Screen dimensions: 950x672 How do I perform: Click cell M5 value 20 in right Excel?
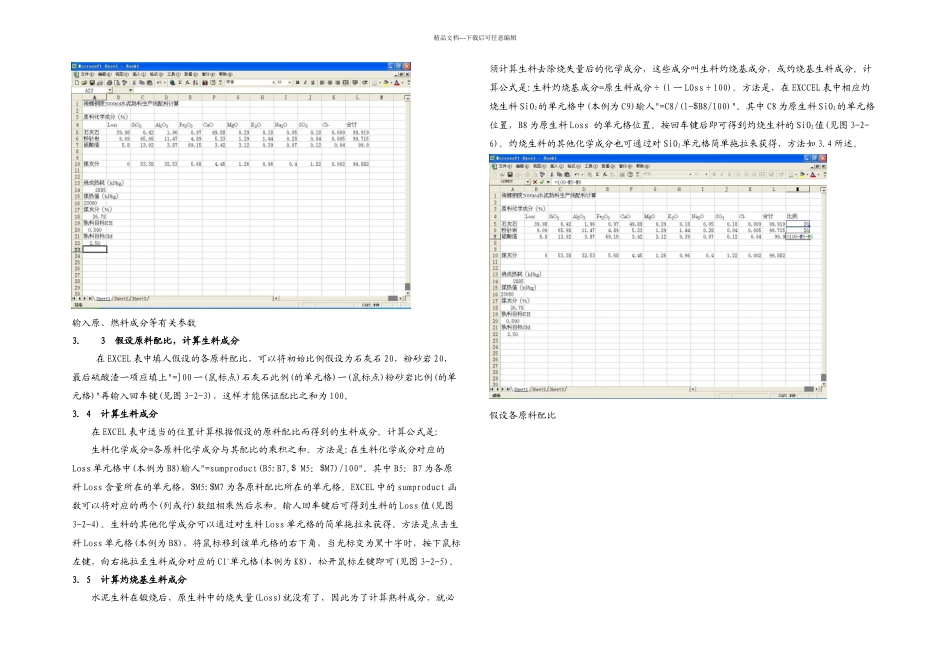coord(799,224)
